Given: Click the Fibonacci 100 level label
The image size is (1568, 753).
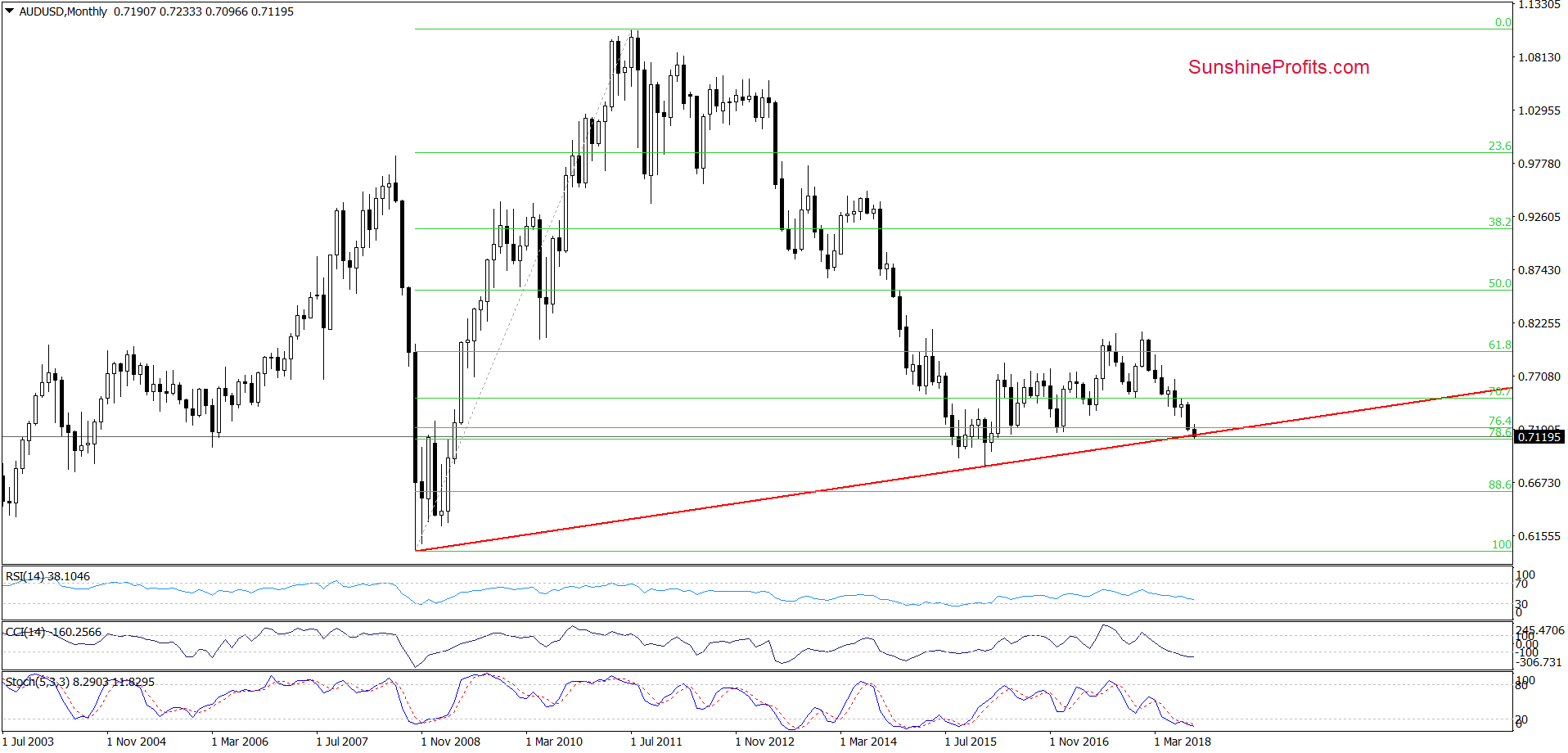Looking at the screenshot, I should [x=1502, y=544].
